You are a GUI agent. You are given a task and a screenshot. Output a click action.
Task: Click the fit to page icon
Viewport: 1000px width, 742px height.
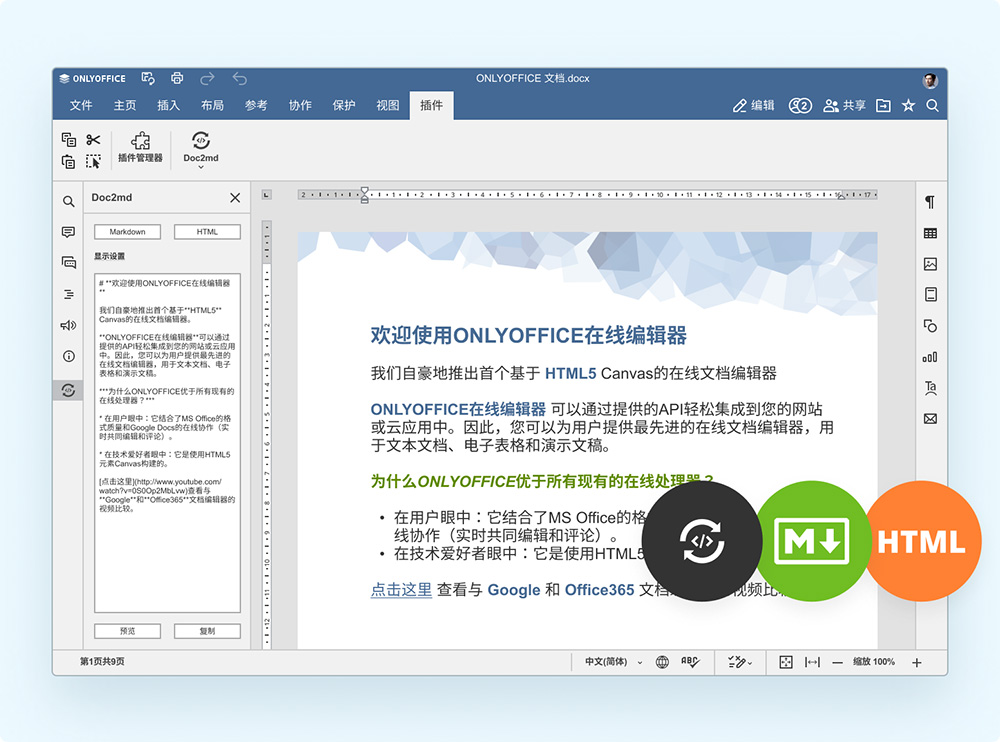786,662
